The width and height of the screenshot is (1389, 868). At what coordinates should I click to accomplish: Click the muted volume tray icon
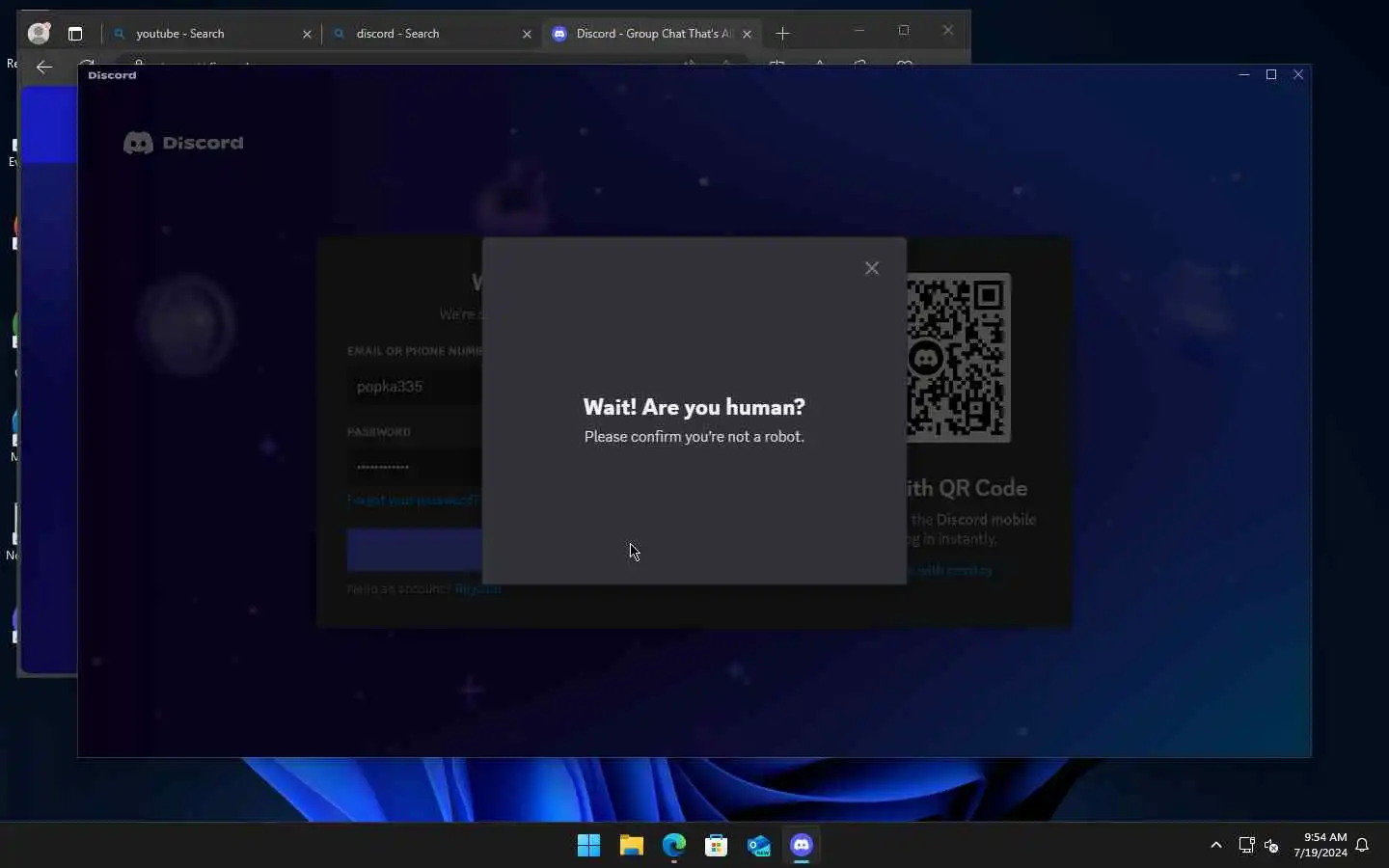coord(1271,846)
